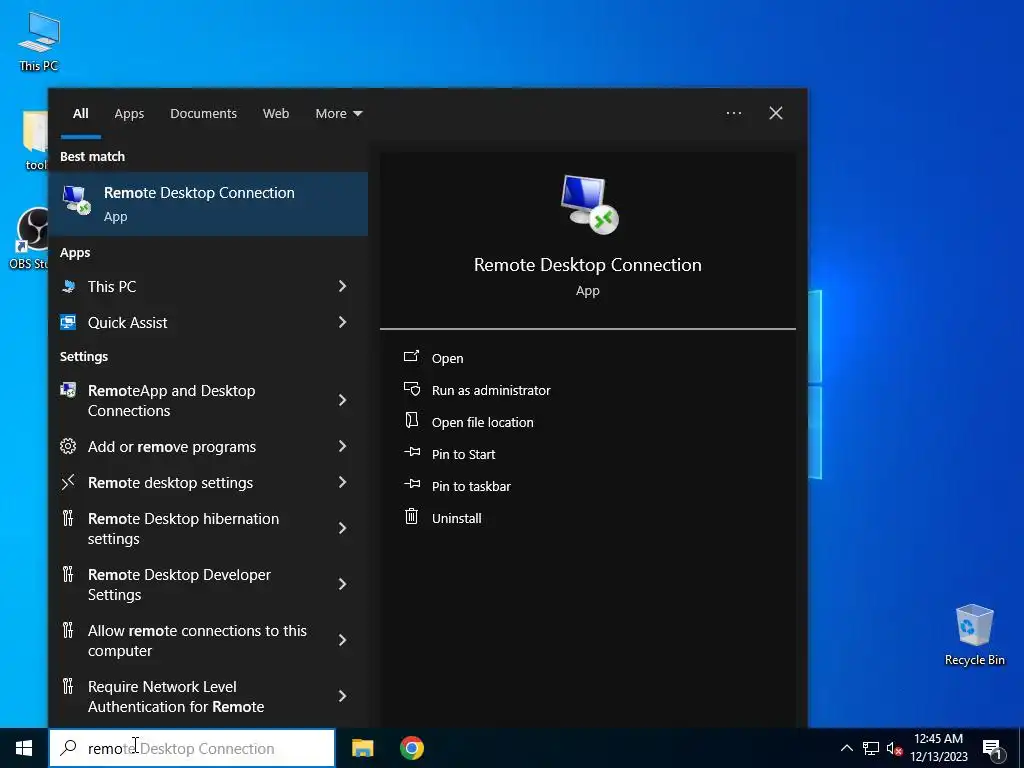Open the notification center icon
Image resolution: width=1024 pixels, height=768 pixels.
point(993,749)
